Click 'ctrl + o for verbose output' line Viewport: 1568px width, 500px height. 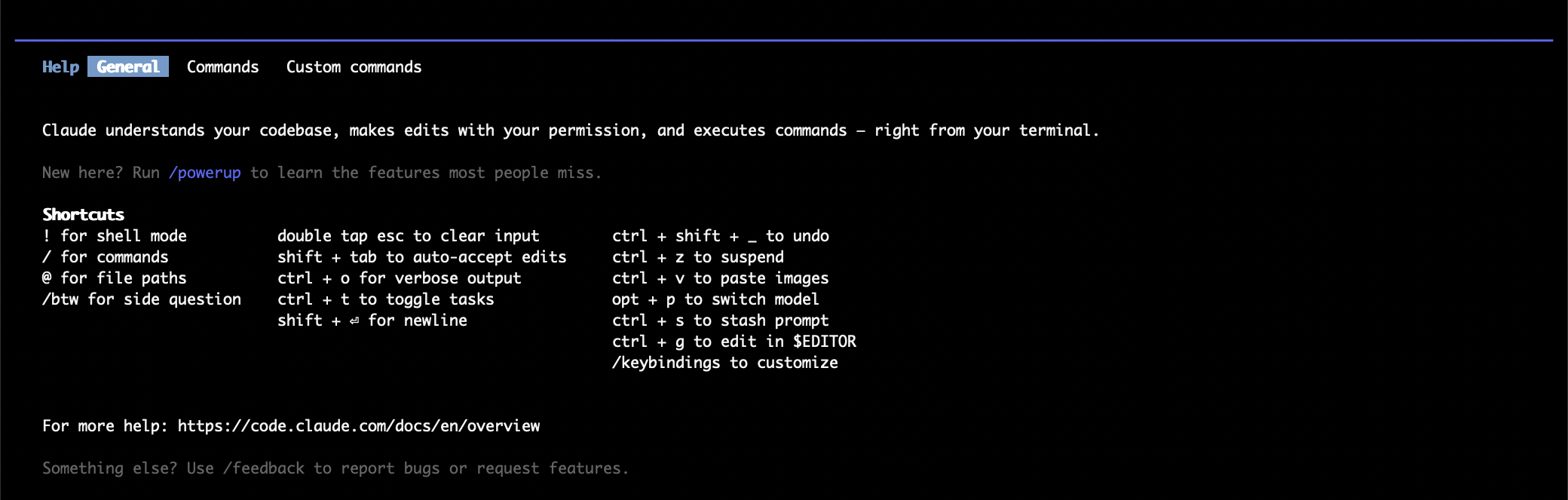400,278
